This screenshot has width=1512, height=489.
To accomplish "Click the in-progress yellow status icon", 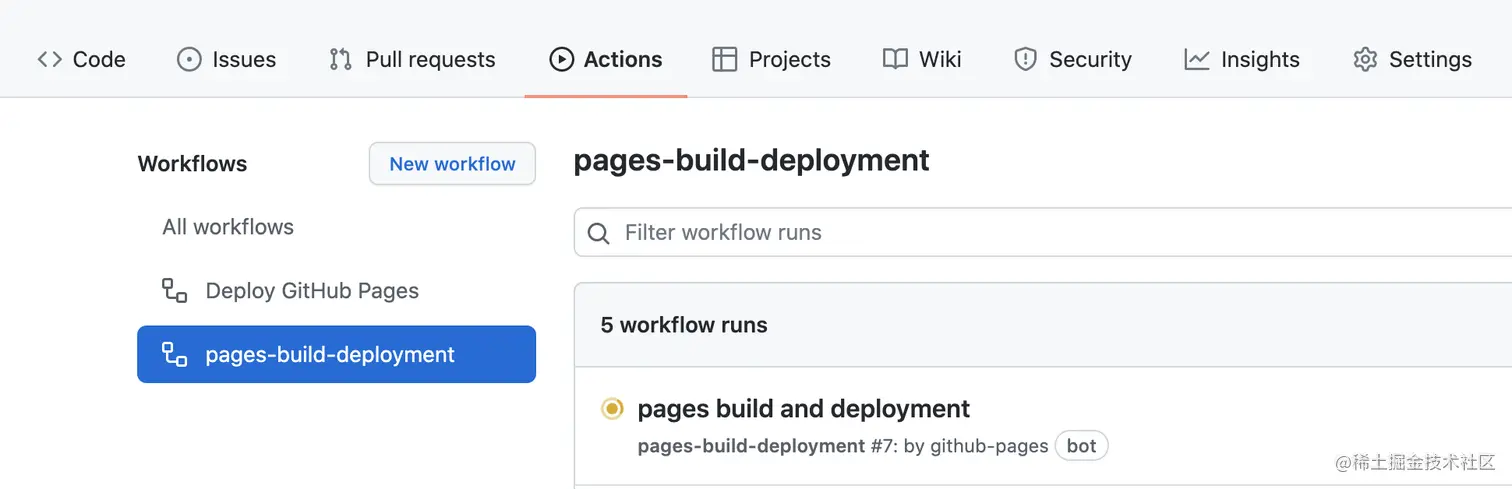I will pyautogui.click(x=612, y=409).
